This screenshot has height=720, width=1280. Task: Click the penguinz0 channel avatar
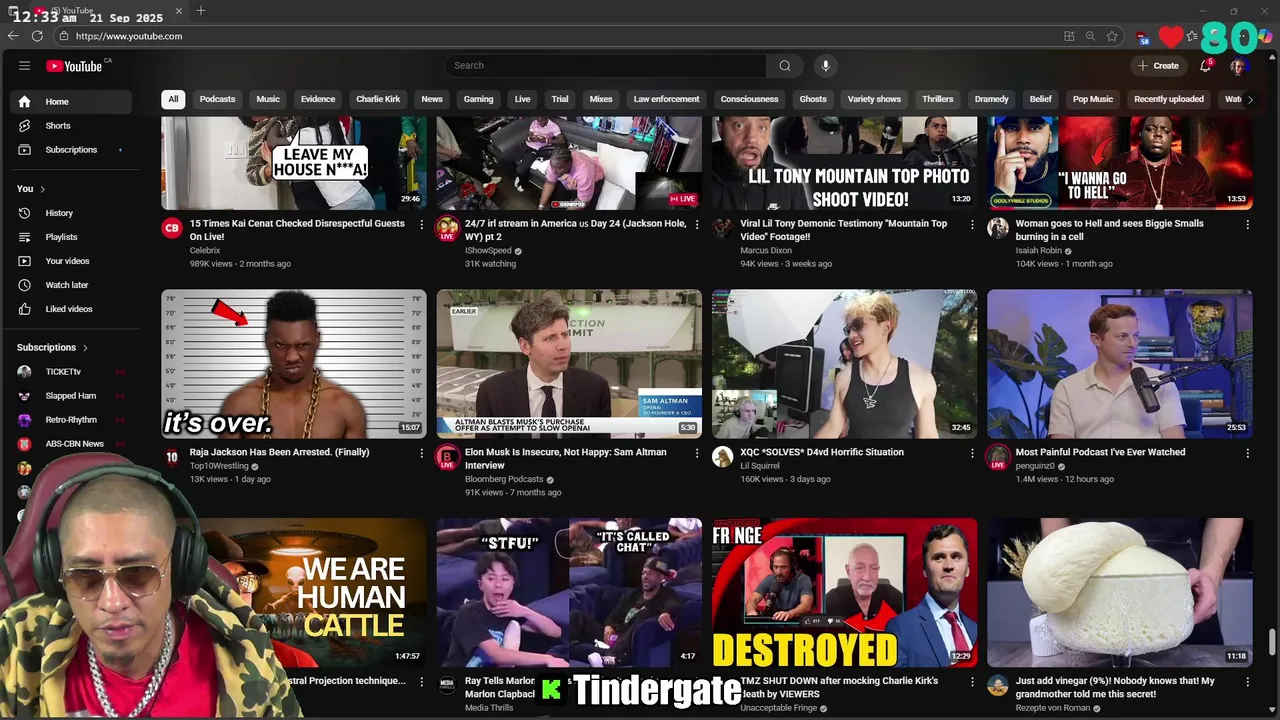click(x=998, y=457)
